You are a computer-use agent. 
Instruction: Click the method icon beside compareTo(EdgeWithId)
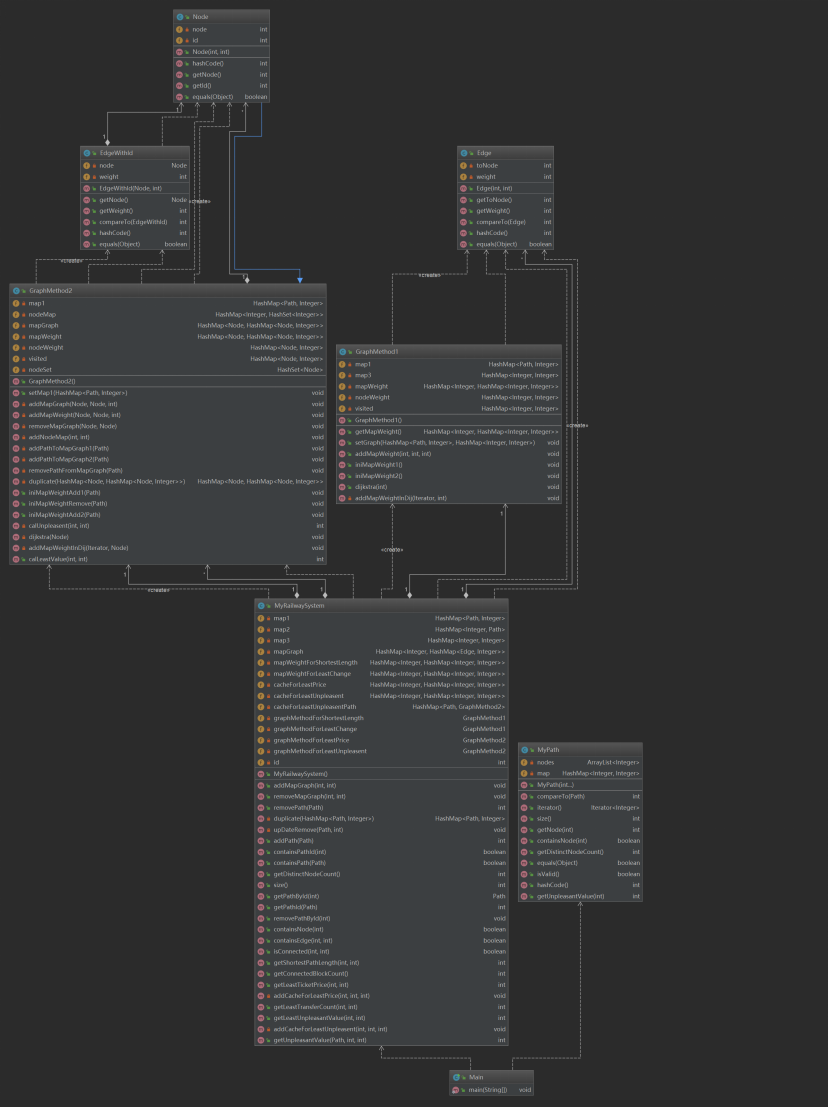(87, 222)
